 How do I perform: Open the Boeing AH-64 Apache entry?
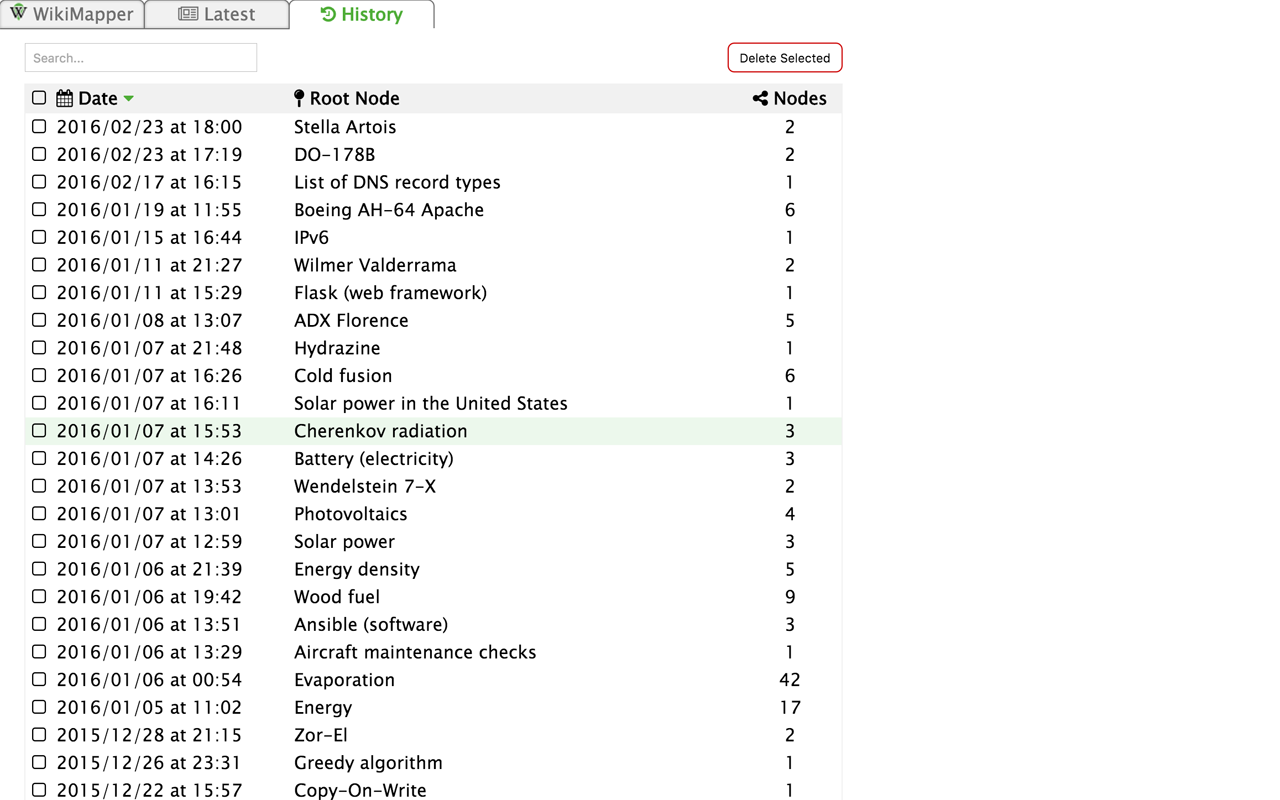pyautogui.click(x=388, y=210)
